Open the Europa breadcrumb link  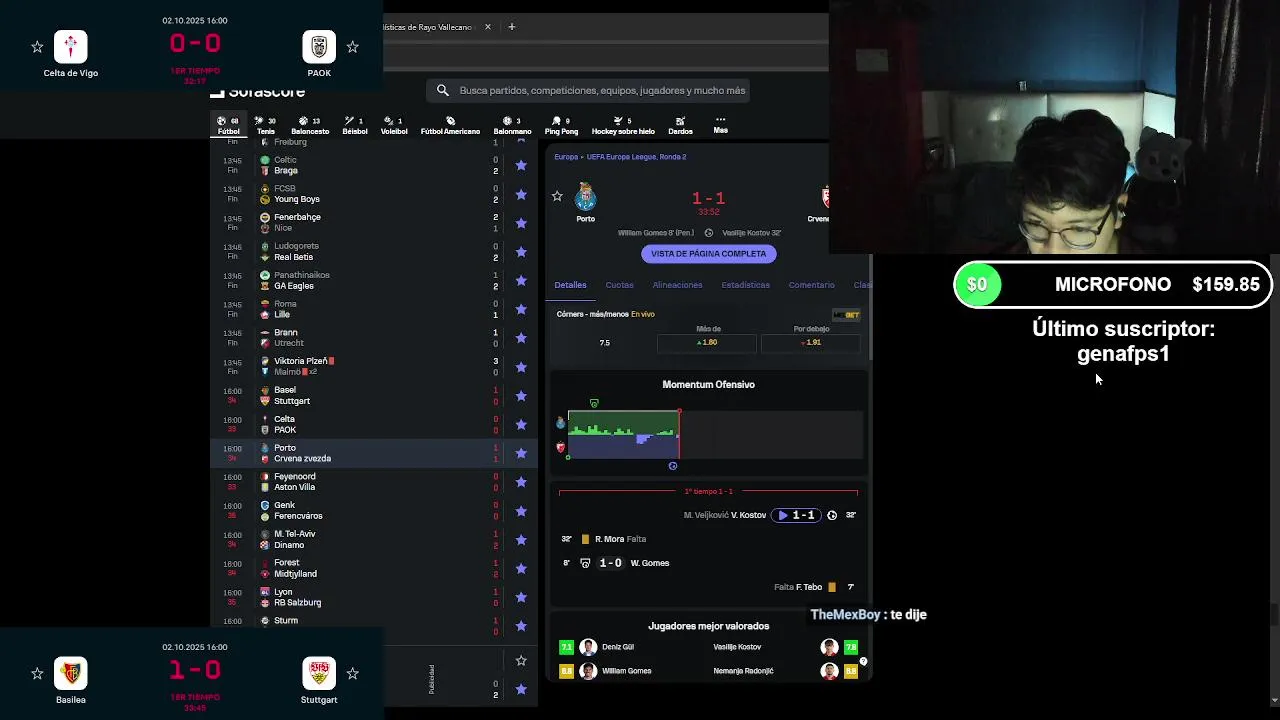566,157
